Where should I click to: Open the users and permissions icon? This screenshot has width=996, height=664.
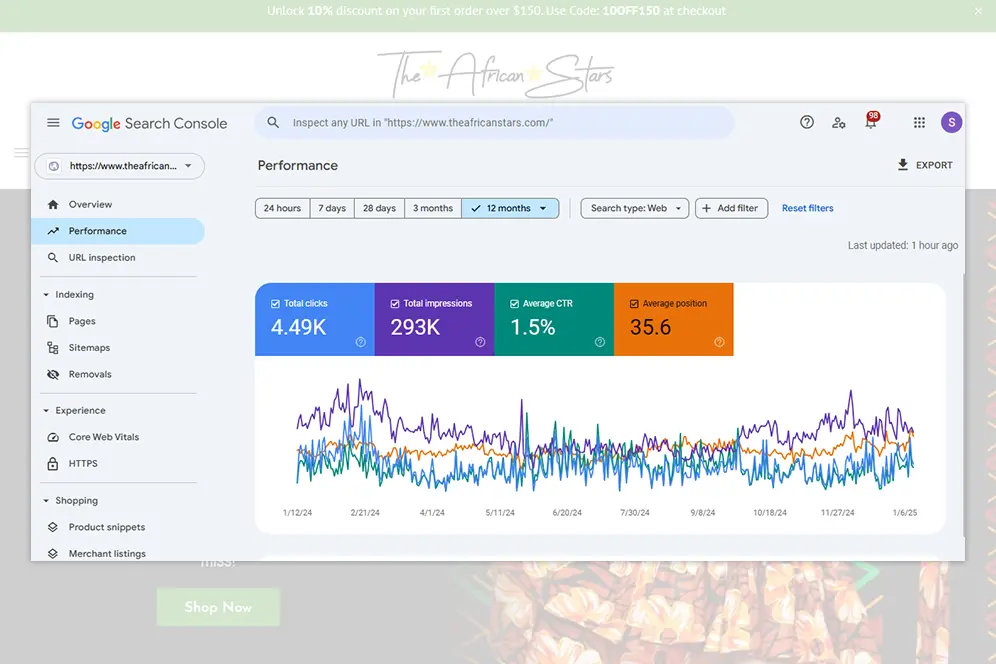[839, 122]
